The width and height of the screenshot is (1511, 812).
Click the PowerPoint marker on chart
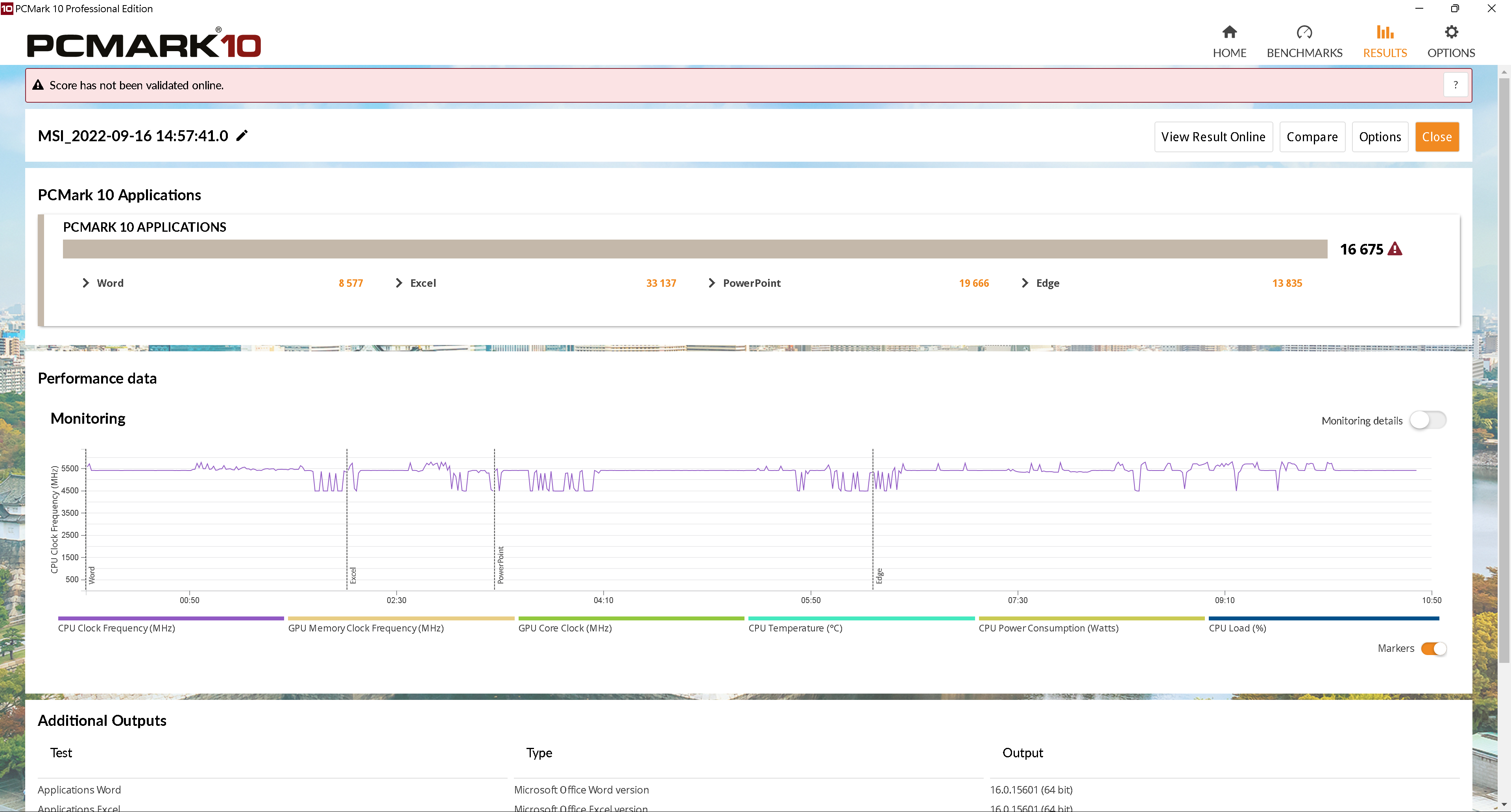pyautogui.click(x=501, y=565)
